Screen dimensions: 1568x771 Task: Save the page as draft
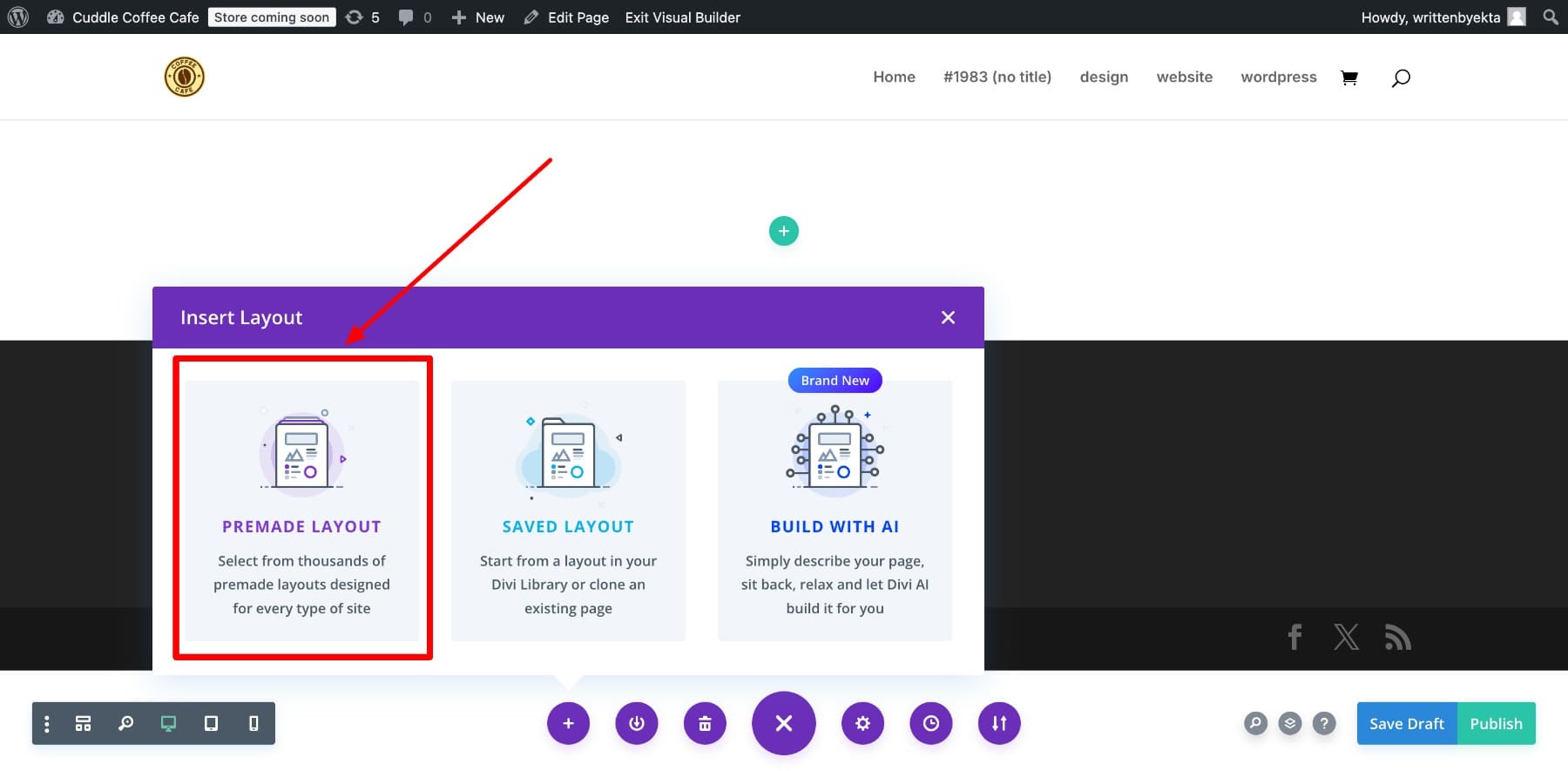1407,723
